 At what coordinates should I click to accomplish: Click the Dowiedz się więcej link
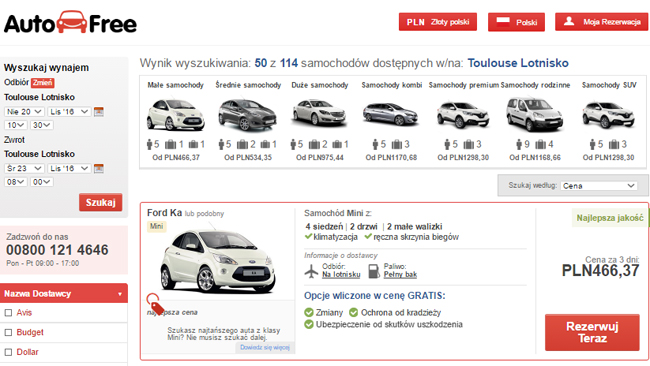[265, 347]
